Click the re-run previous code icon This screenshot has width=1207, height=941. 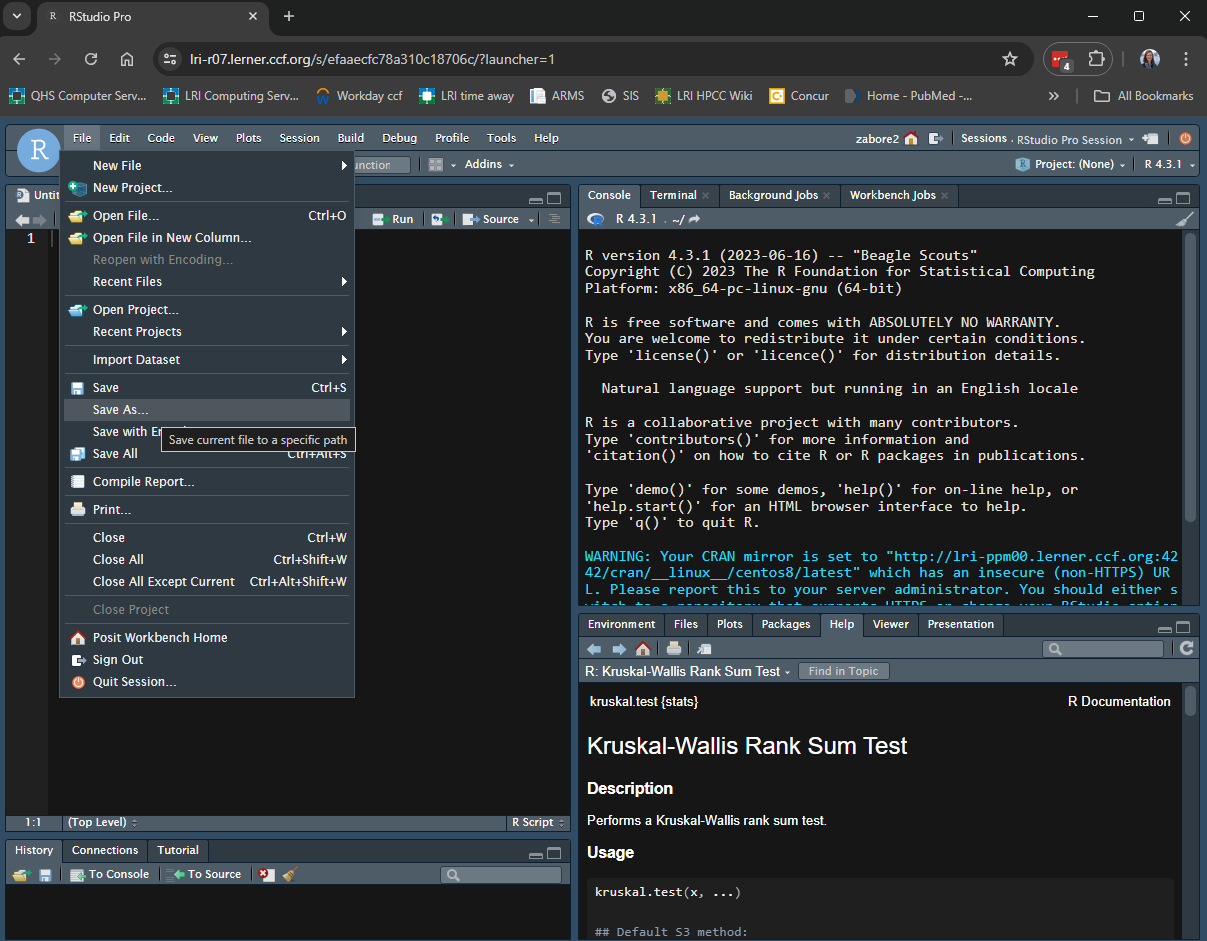point(438,219)
